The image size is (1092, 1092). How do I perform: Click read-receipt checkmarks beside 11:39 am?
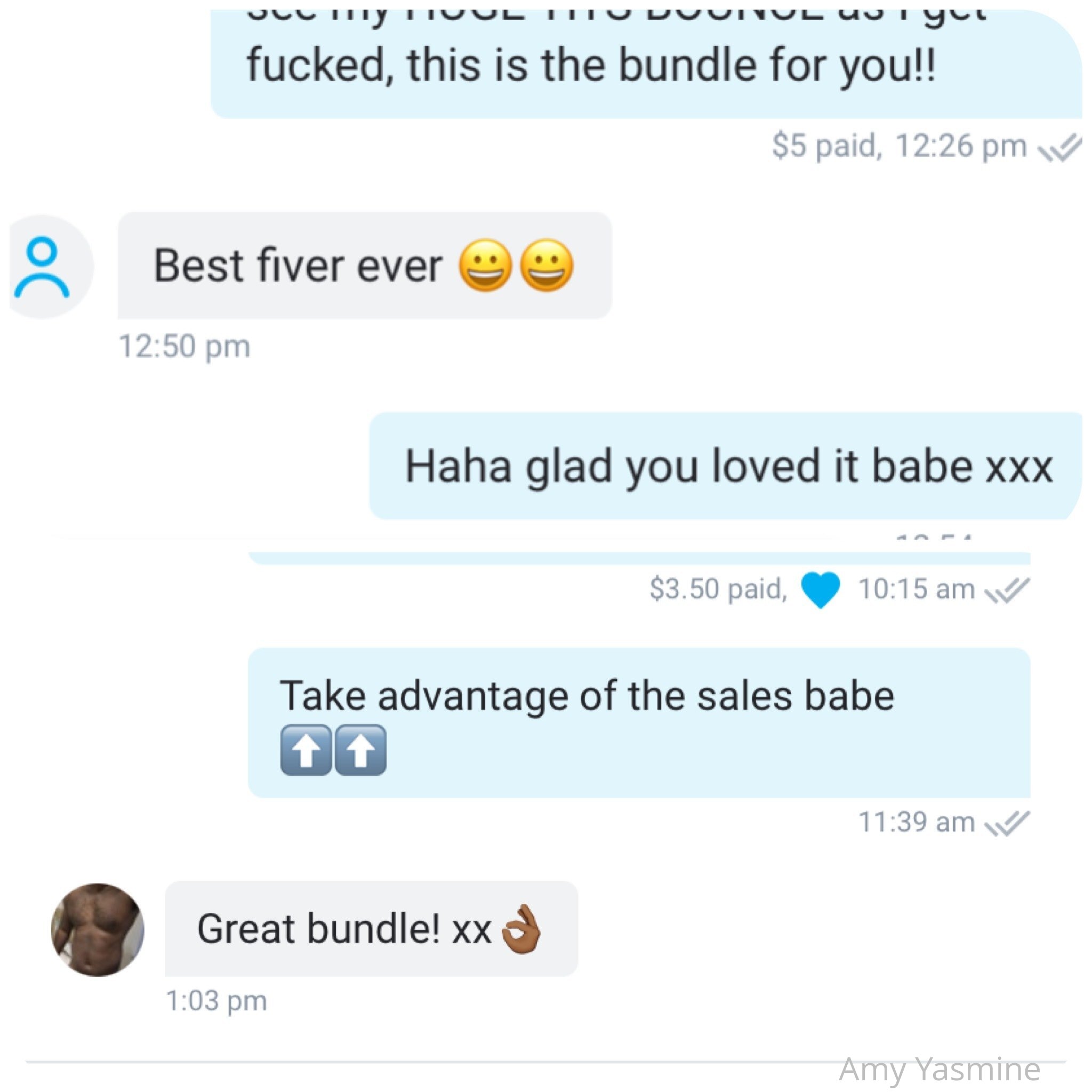coord(1008,823)
